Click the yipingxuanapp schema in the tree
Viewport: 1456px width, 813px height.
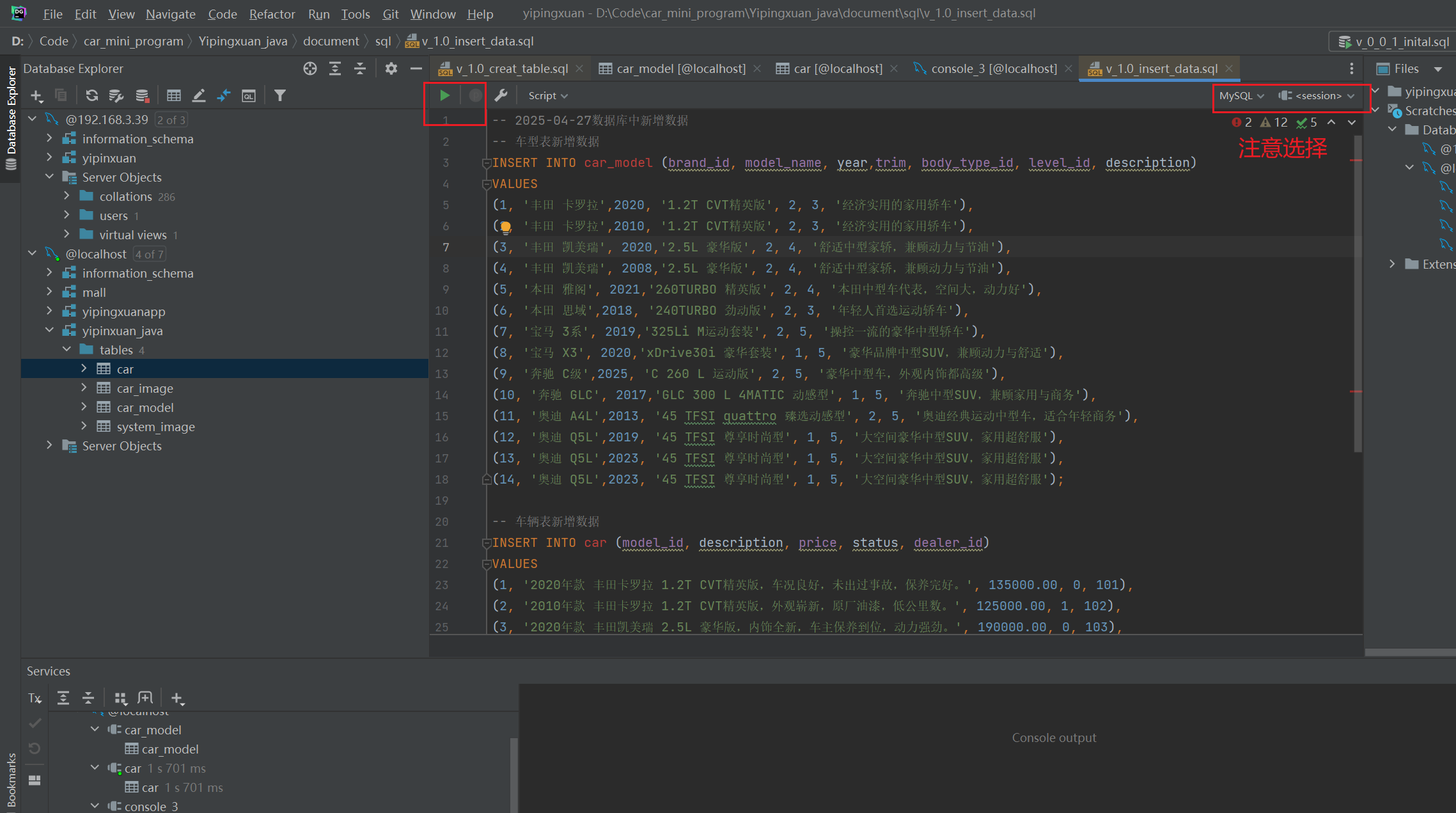(x=123, y=312)
